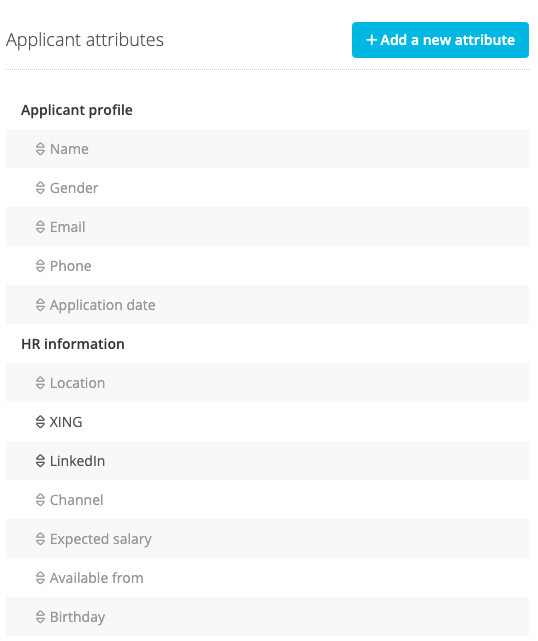Select the sort icon beside Expected salary
538x641 pixels.
pos(40,539)
